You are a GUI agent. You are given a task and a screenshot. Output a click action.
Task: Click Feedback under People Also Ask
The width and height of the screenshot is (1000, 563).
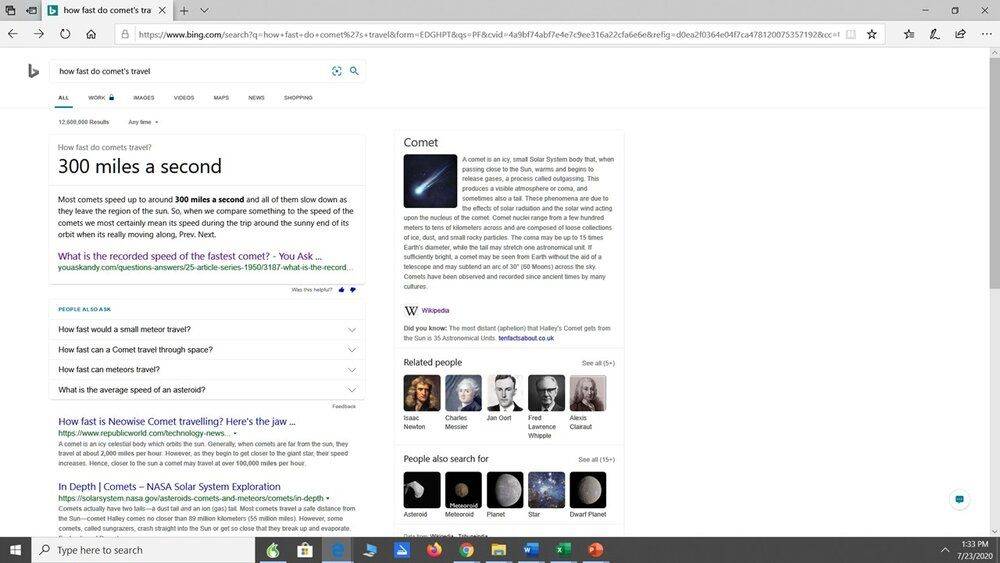[344, 406]
